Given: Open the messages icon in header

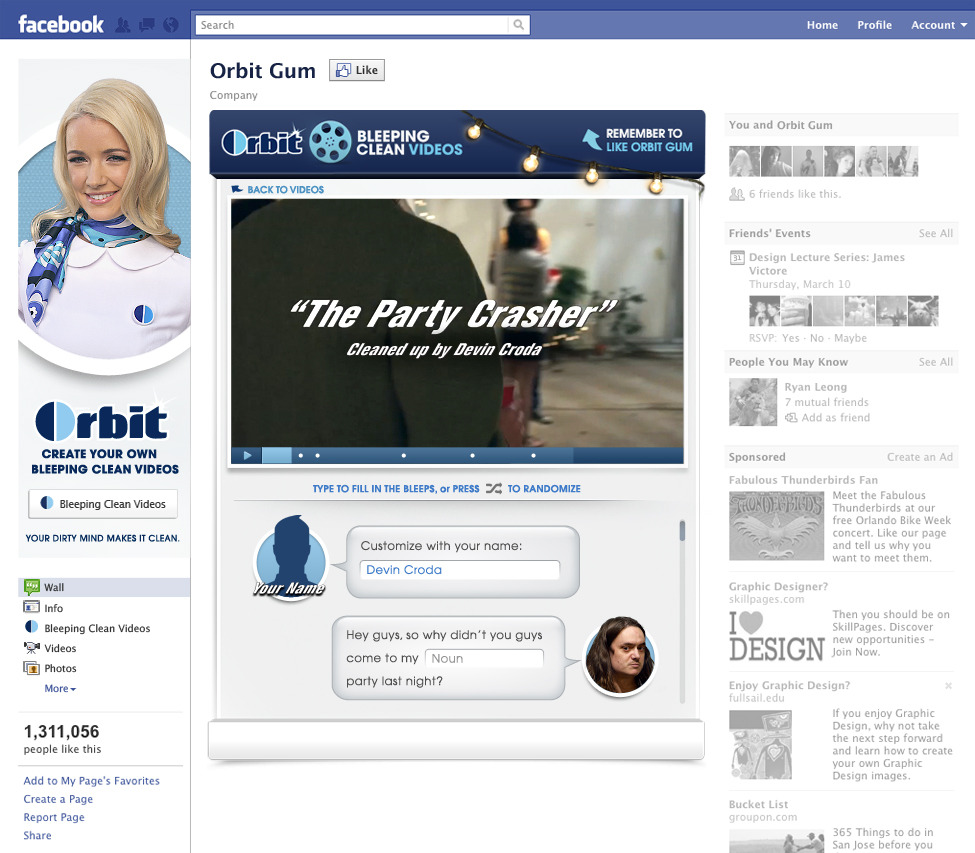Looking at the screenshot, I should pos(147,25).
